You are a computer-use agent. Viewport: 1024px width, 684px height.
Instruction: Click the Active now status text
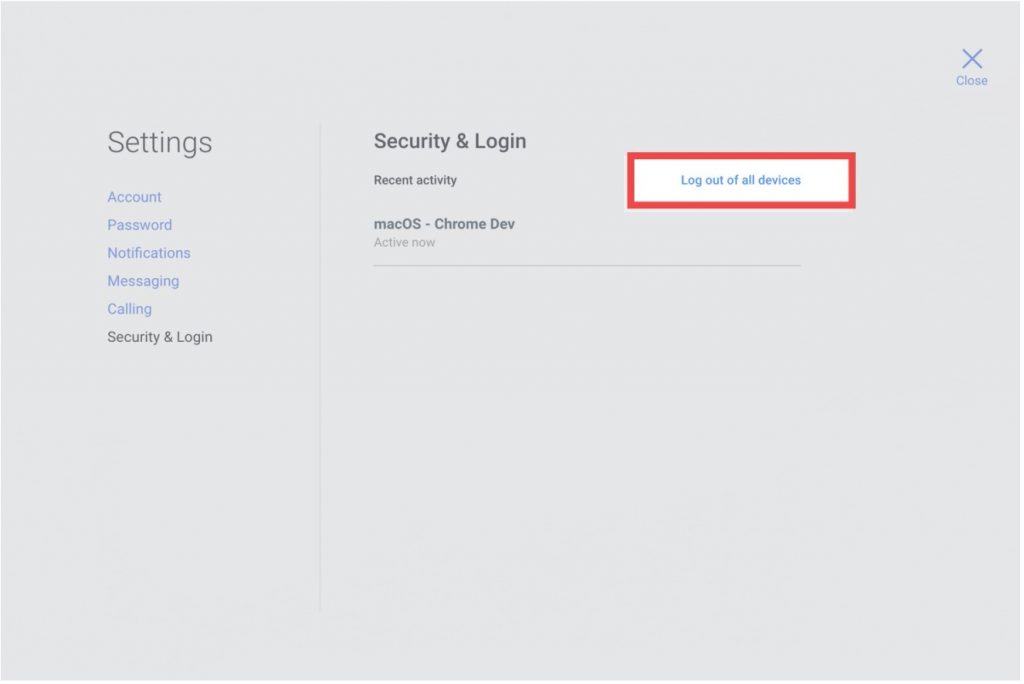[404, 242]
